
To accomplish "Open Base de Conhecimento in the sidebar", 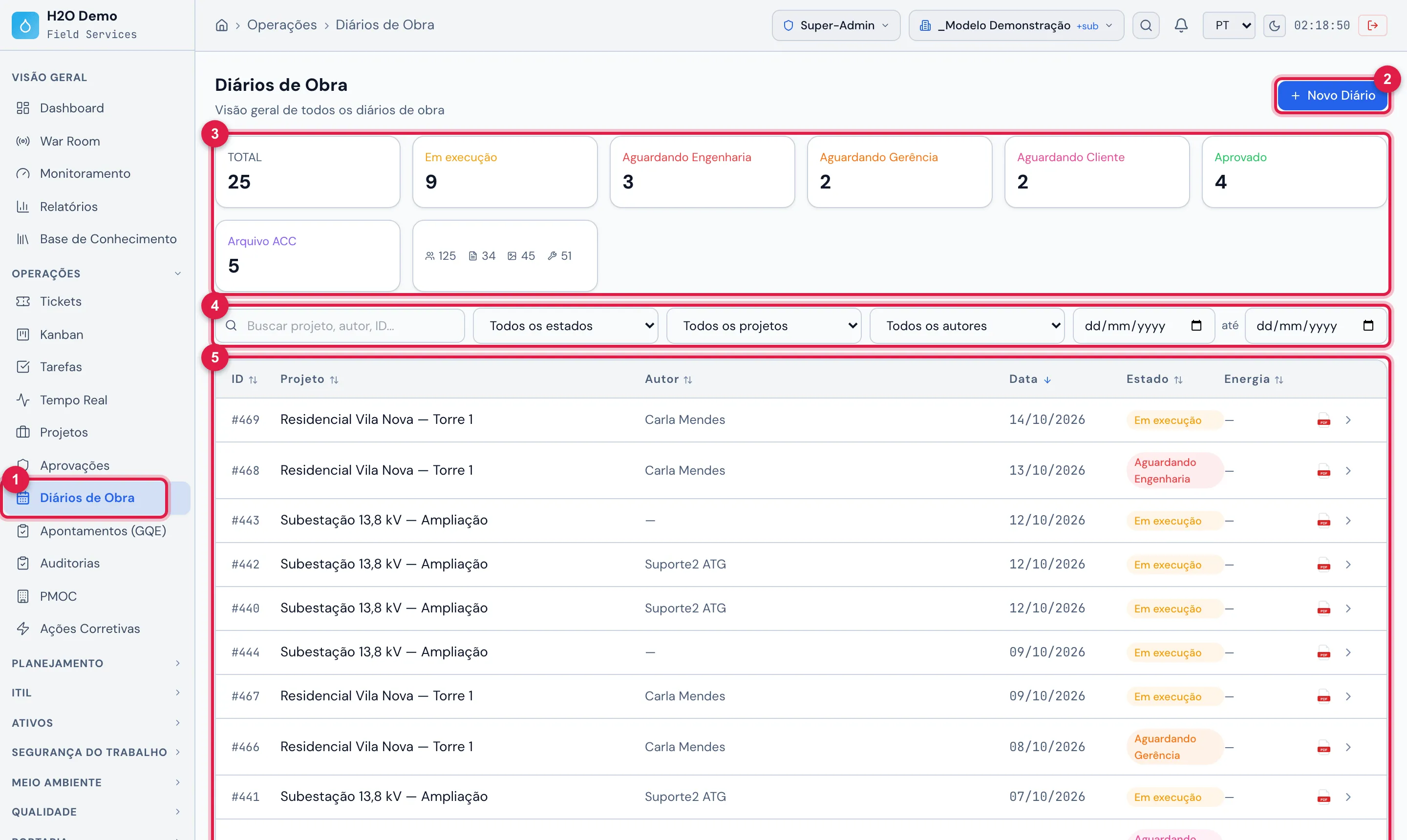I will point(96,239).
